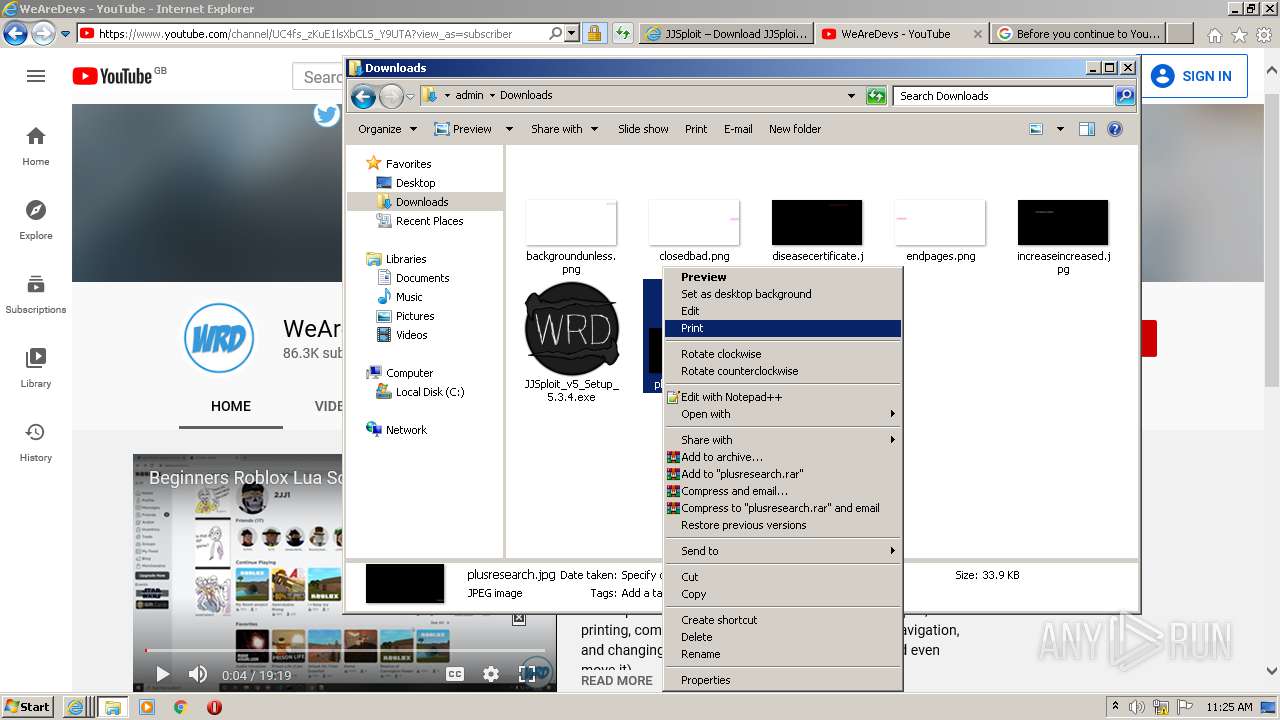Select Set as desktop background

(783, 294)
